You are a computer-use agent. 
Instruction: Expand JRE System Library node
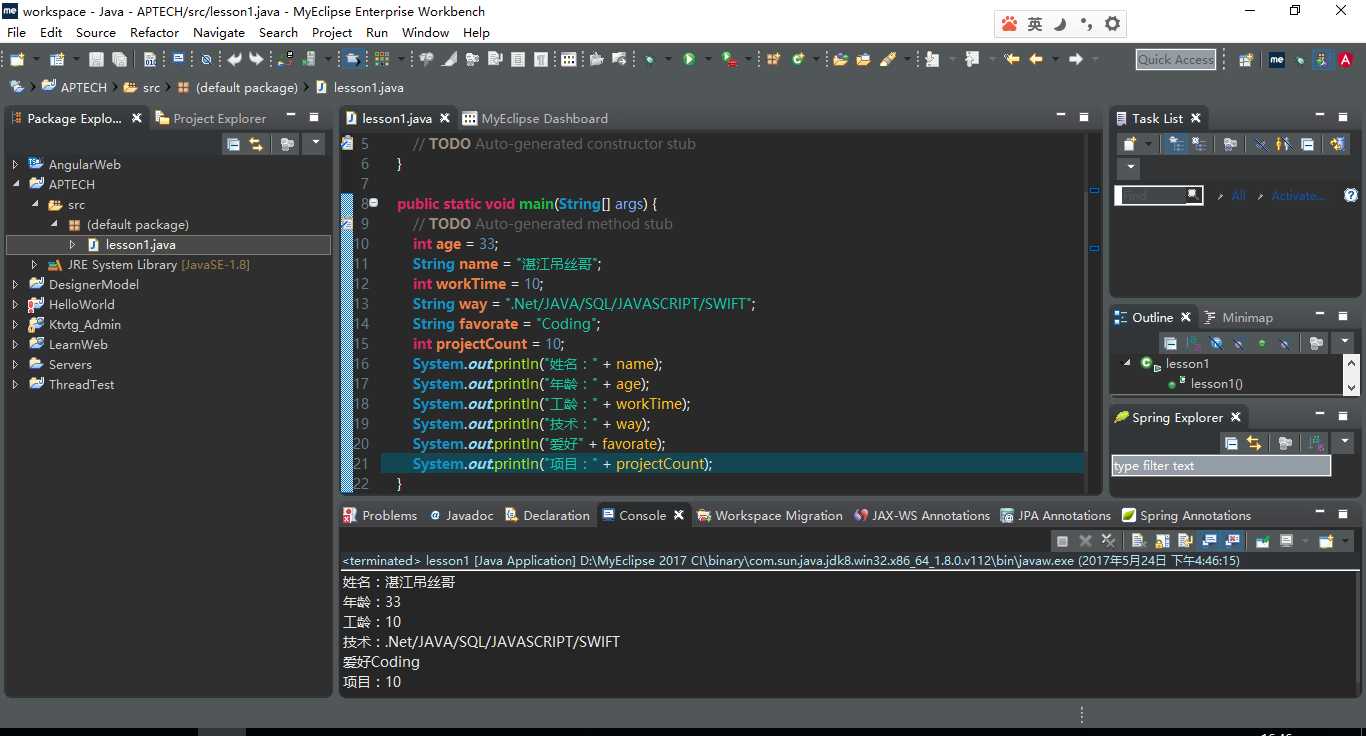click(34, 265)
